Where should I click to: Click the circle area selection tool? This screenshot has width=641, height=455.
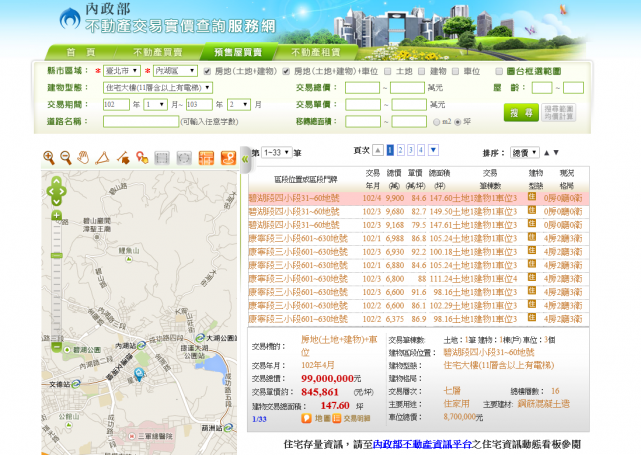tap(183, 157)
